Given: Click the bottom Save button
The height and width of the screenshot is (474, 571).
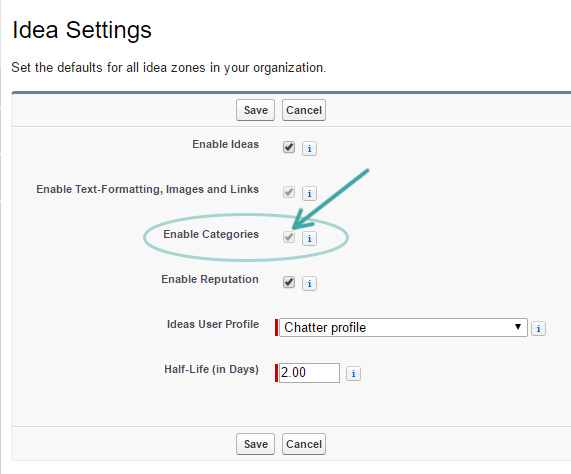Looking at the screenshot, I should [x=255, y=444].
